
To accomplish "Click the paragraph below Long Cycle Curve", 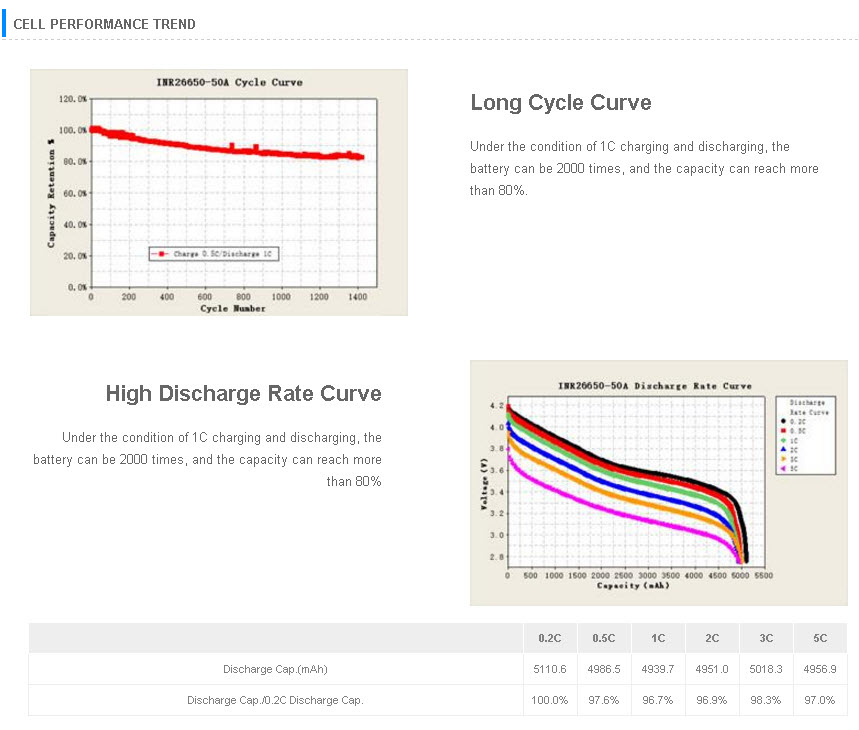I will 644,168.
